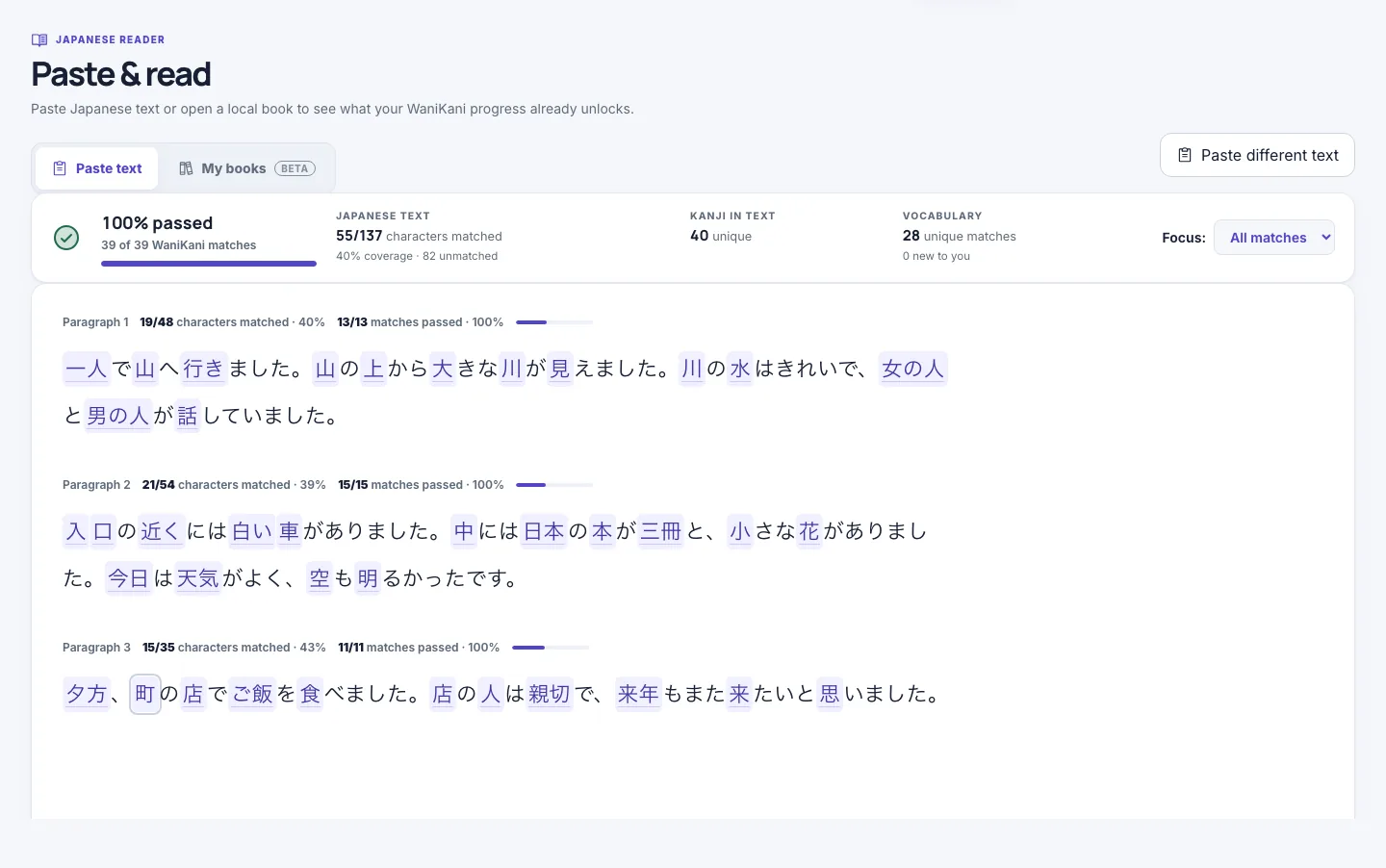
Task: Click the Japanese Reader book icon
Action: click(x=39, y=39)
